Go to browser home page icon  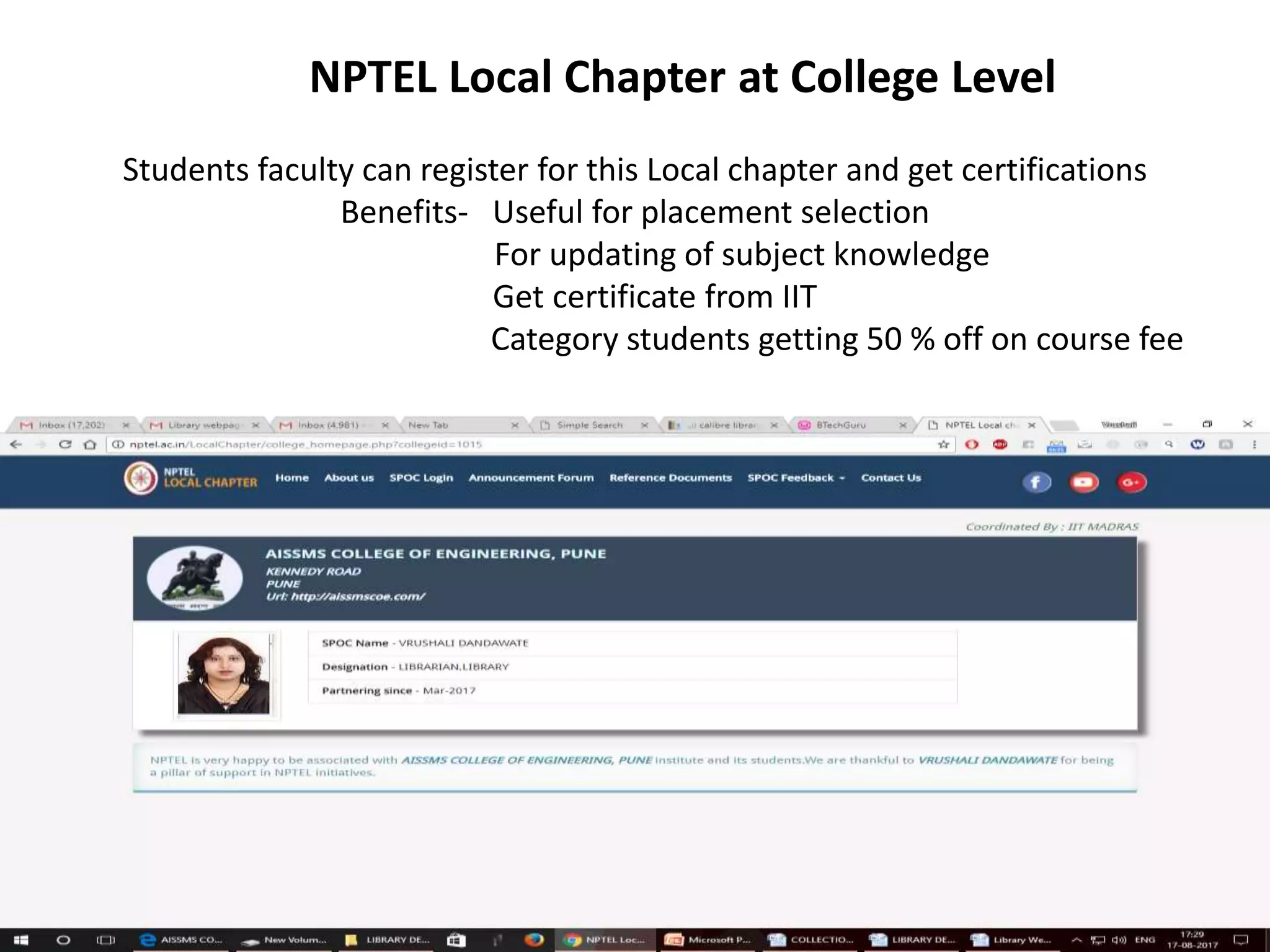click(x=90, y=444)
